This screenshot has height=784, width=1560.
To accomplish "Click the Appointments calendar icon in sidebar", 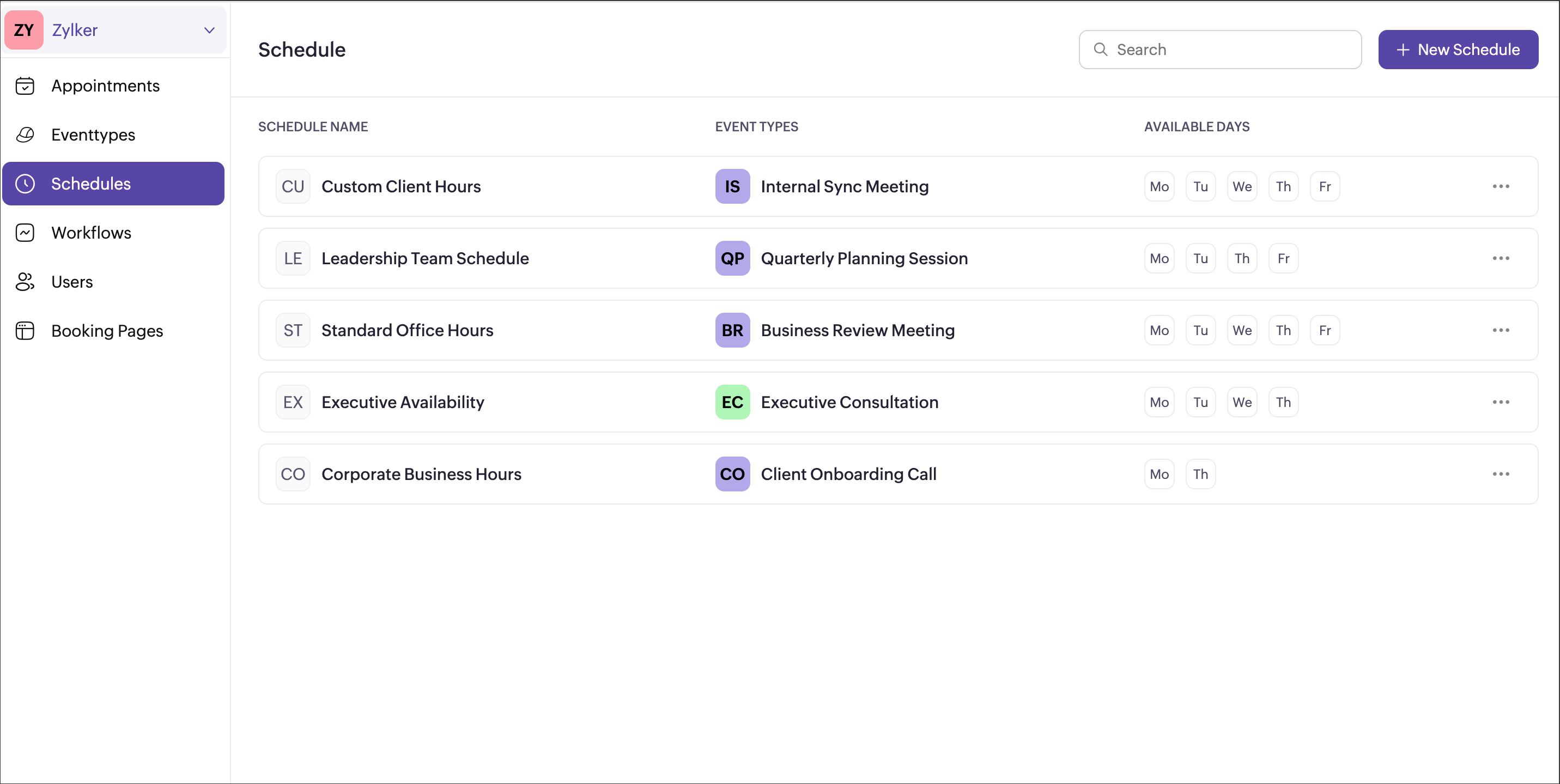I will 25,86.
